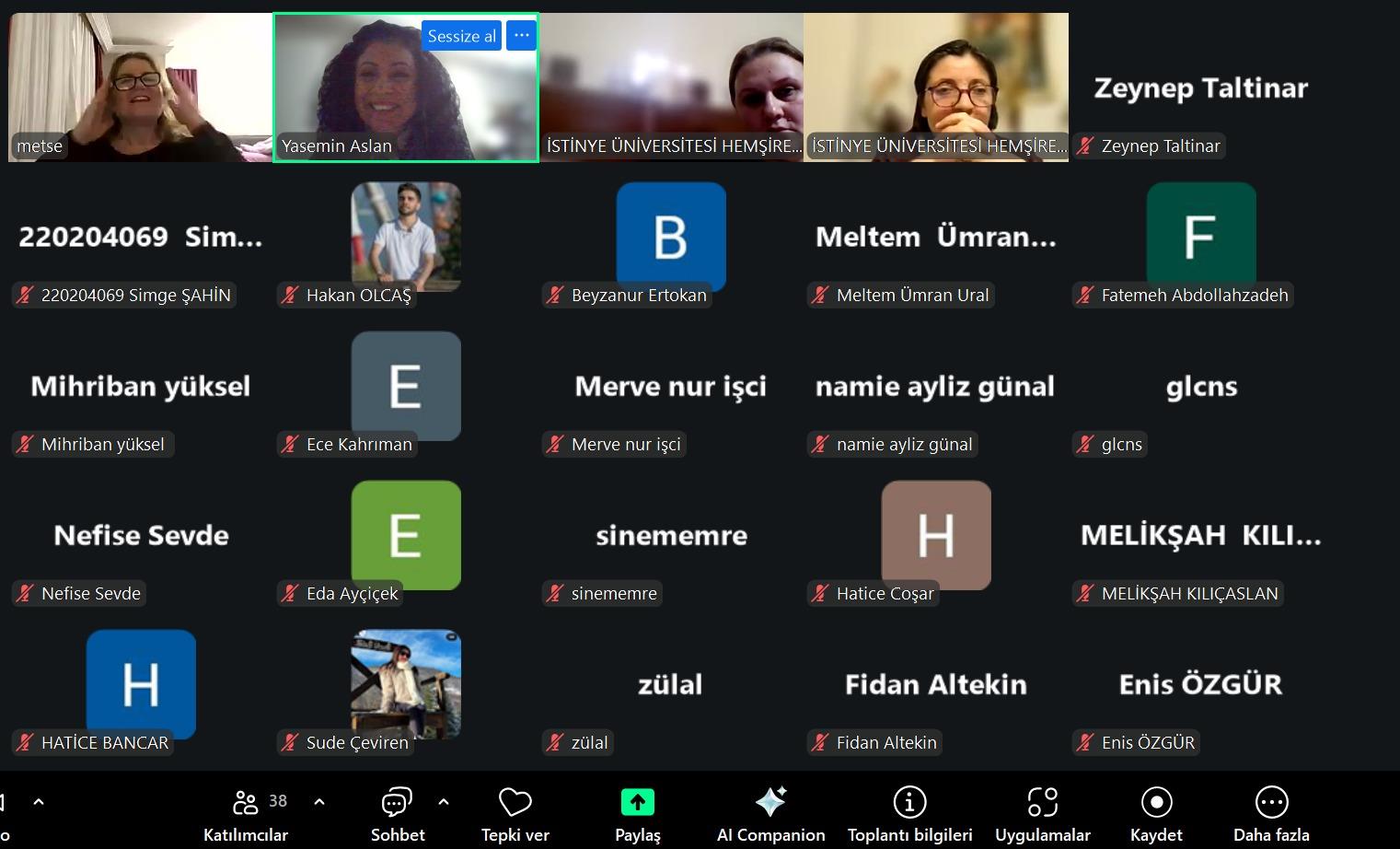This screenshot has height=849, width=1400.
Task: Open Uygulamalar apps panel
Action: pos(1042,813)
